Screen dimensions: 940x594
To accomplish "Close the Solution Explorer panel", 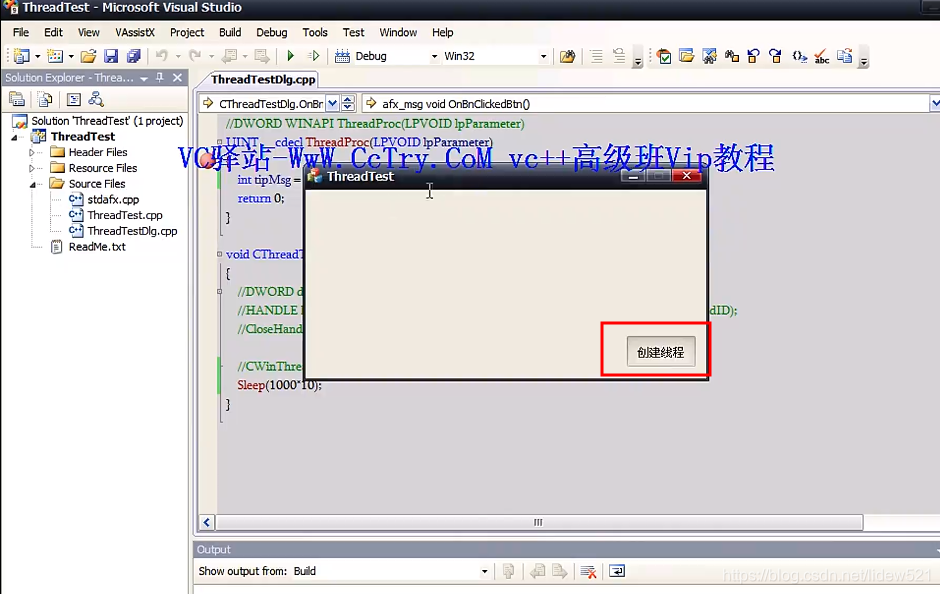I will click(177, 77).
